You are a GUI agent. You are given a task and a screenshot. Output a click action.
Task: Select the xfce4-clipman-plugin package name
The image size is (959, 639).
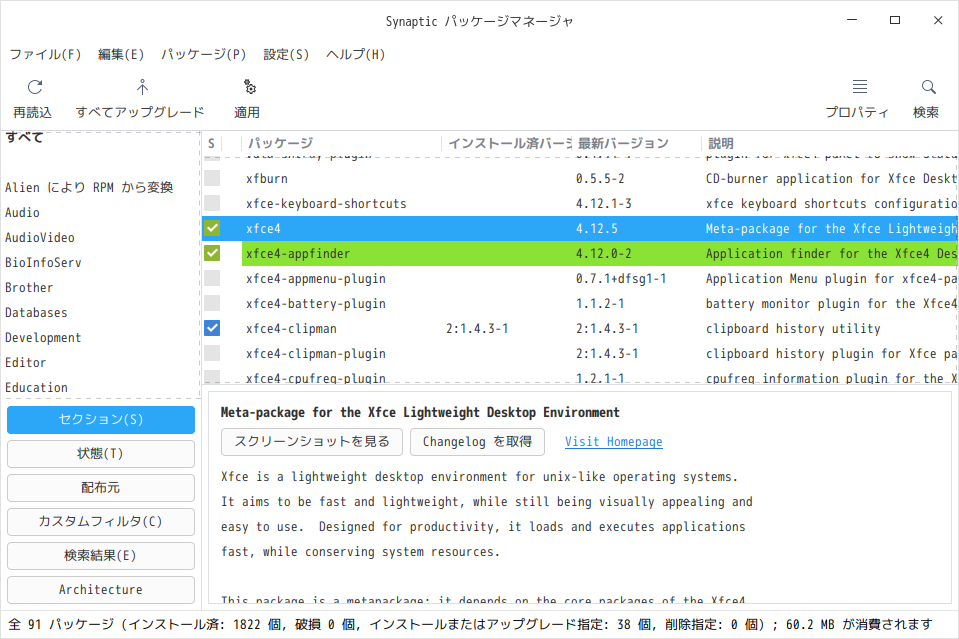[x=316, y=354]
